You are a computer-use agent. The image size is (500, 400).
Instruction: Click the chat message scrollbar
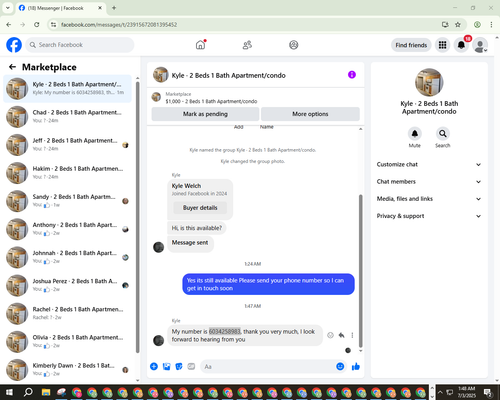(360, 271)
